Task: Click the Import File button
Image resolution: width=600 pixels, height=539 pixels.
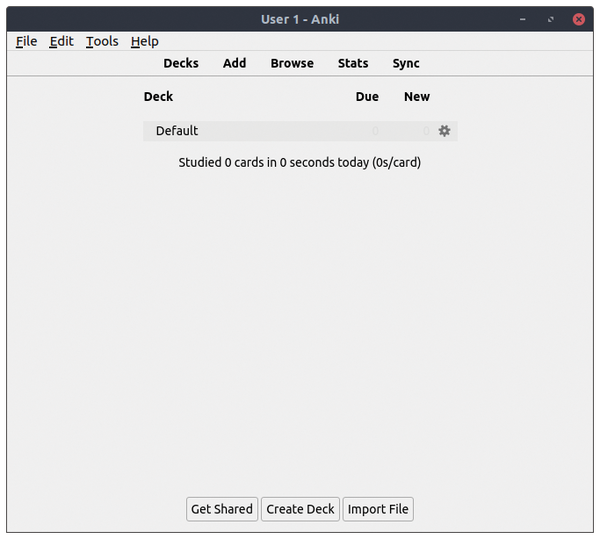Action: click(378, 509)
